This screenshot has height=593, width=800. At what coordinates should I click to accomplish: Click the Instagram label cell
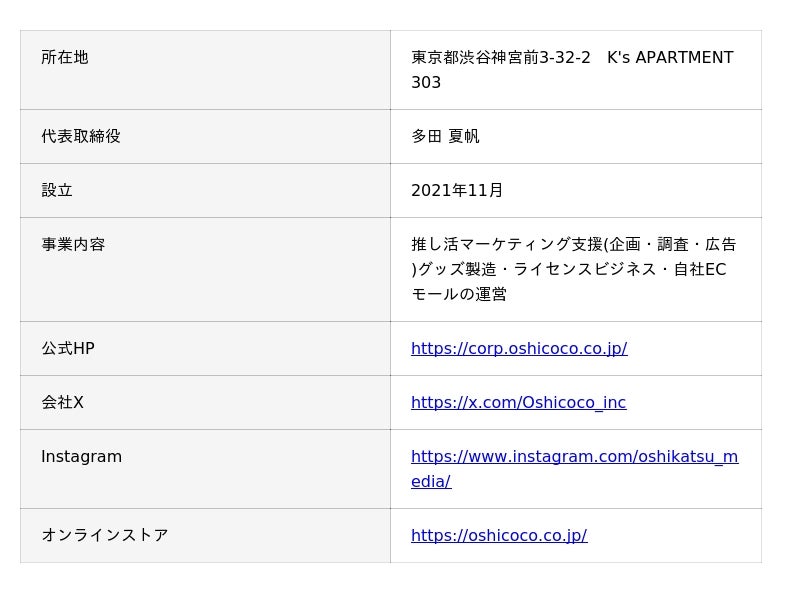point(81,457)
